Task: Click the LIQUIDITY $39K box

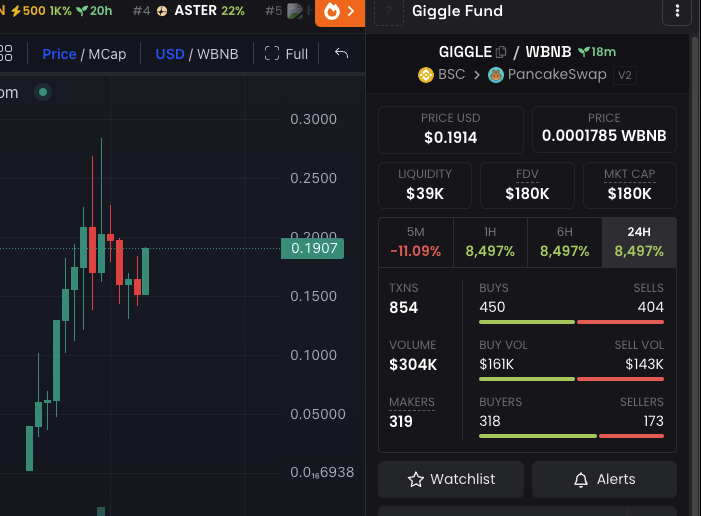Action: click(x=425, y=186)
